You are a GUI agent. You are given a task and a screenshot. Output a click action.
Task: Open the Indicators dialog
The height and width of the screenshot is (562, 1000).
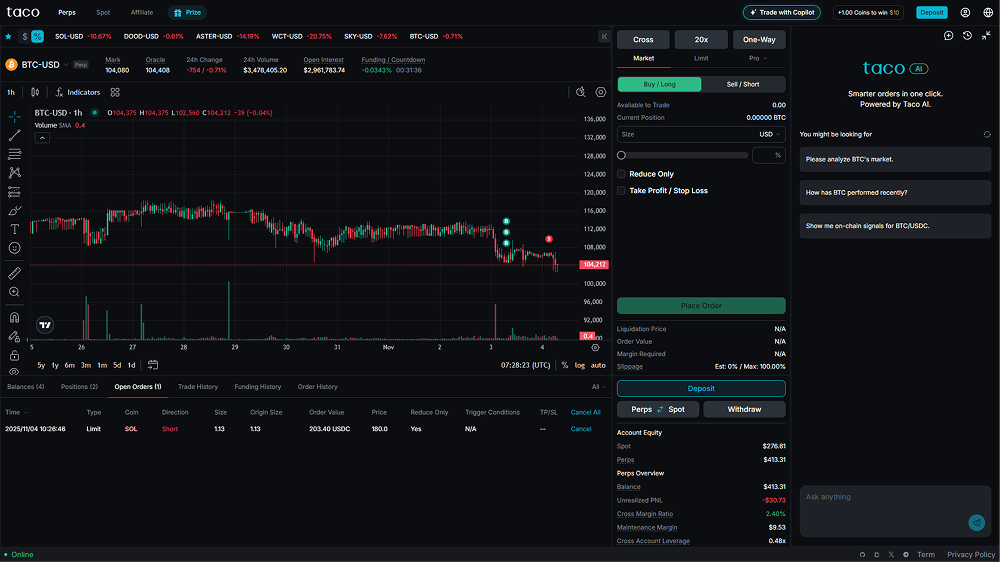tap(78, 92)
